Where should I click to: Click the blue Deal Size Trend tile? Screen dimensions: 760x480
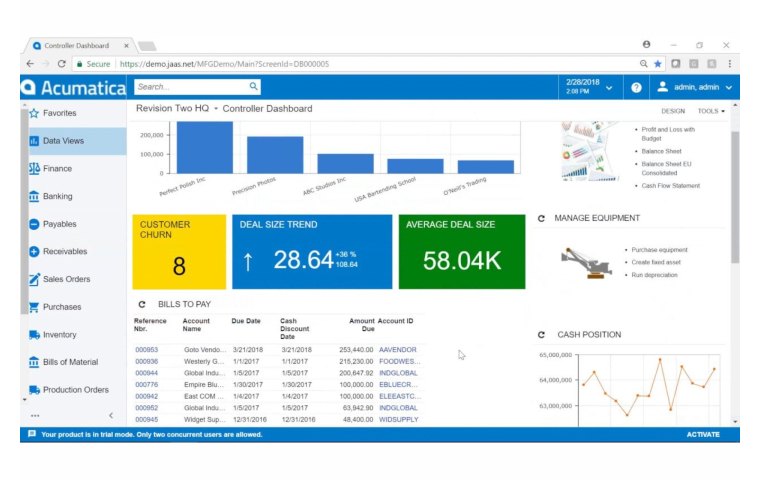click(x=312, y=252)
